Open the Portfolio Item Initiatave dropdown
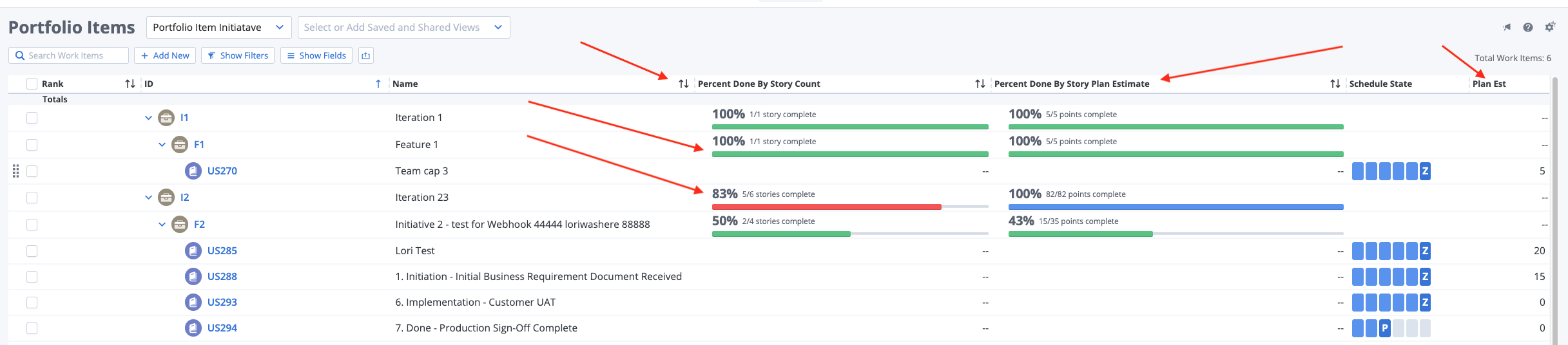The image size is (1568, 345). [218, 28]
